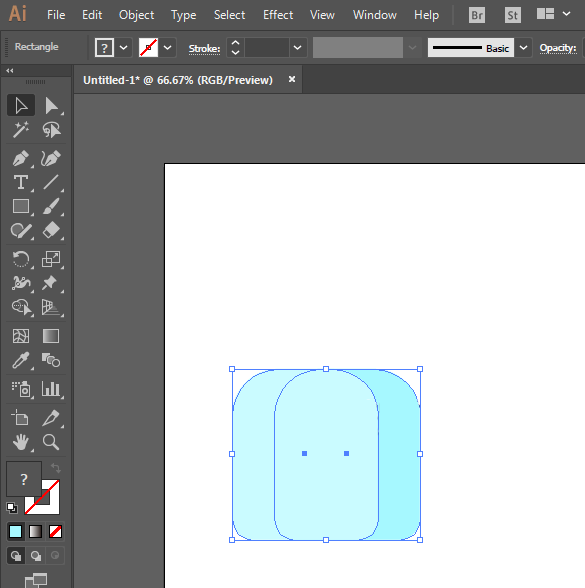Swap fill and stroke colors
Screen dimensions: 585x588
coord(56,468)
